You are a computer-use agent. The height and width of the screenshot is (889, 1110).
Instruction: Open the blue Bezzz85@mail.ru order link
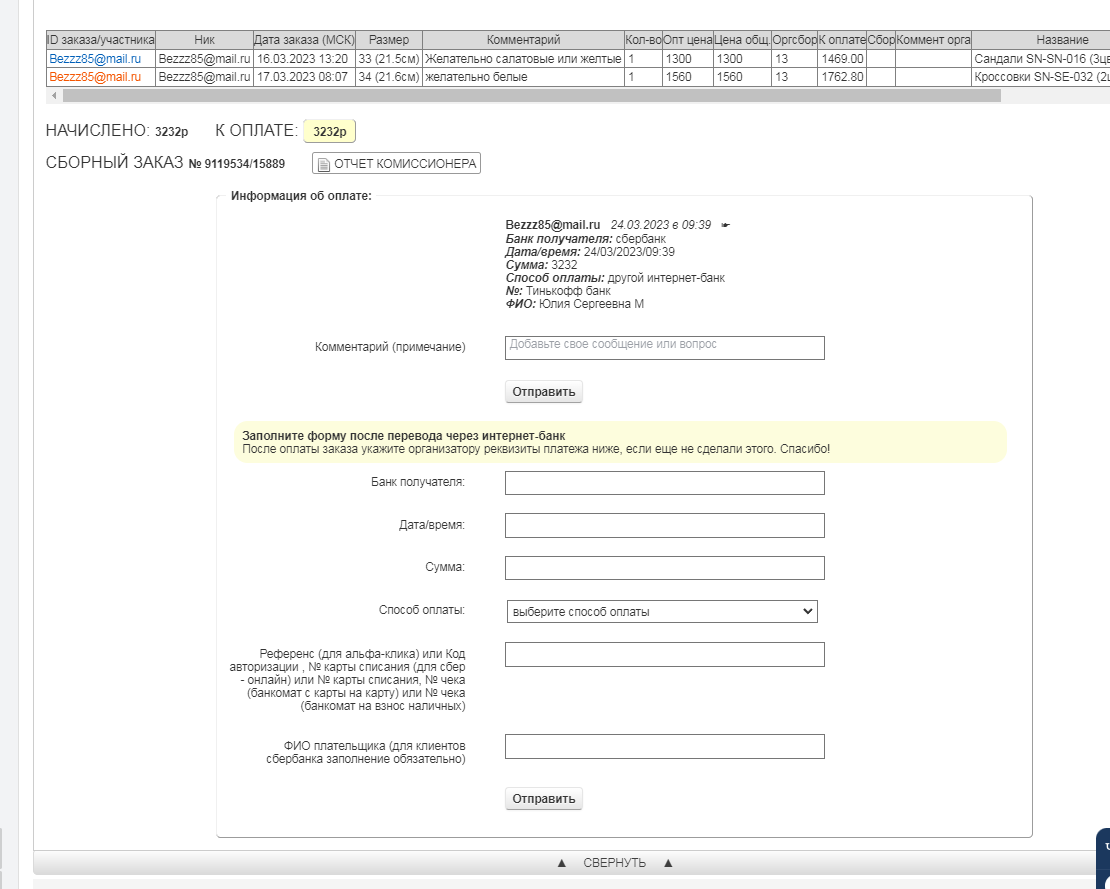pyautogui.click(x=95, y=59)
